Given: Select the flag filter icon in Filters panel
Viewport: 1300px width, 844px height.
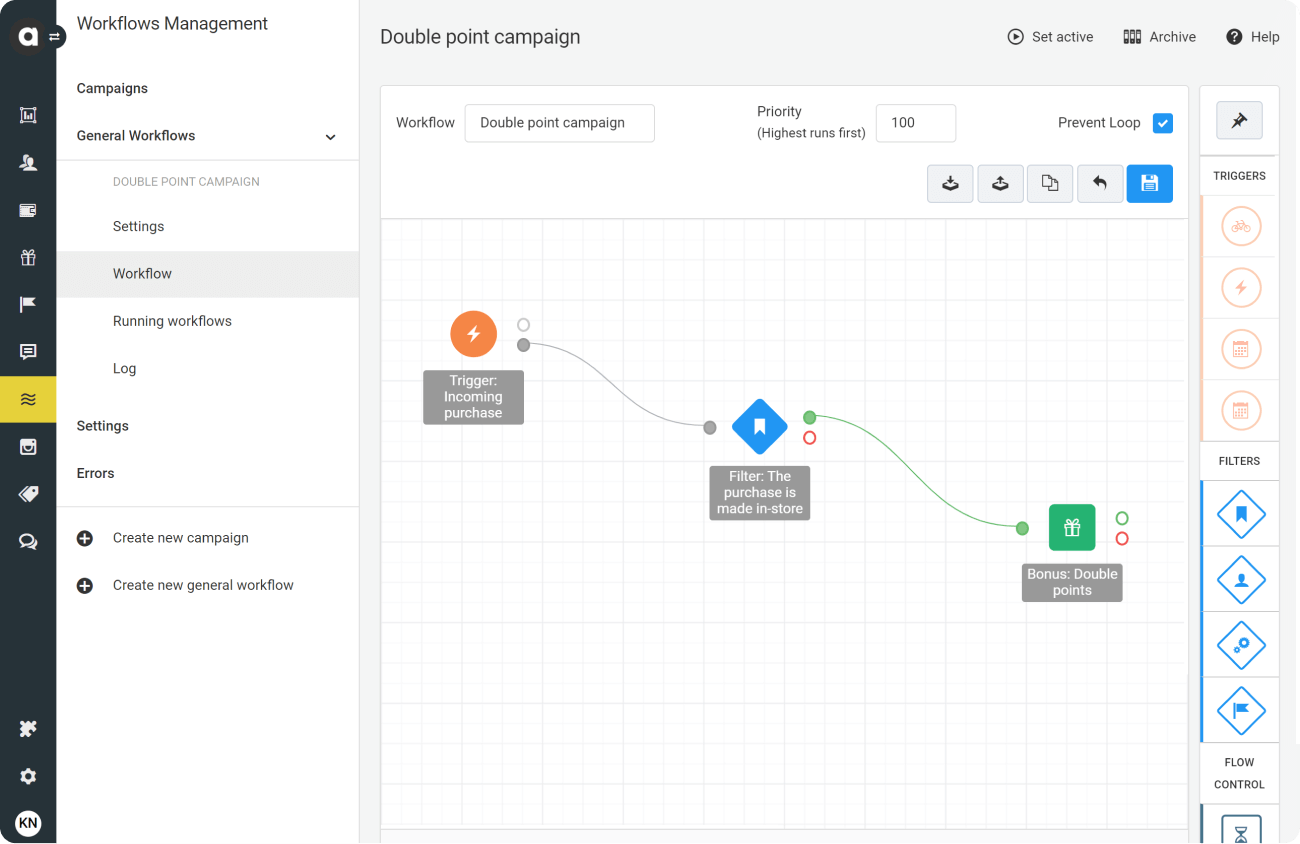Looking at the screenshot, I should pos(1240,710).
